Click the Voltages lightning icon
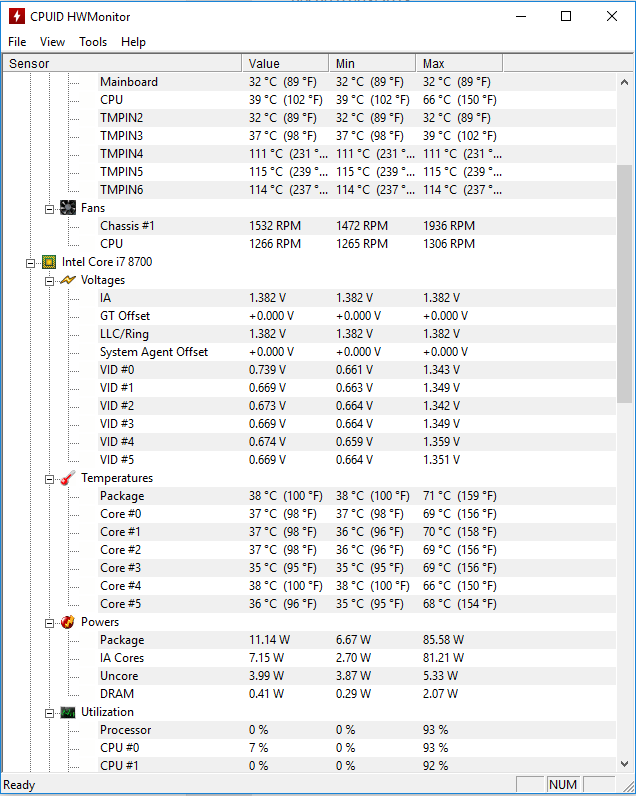The width and height of the screenshot is (636, 796). click(x=68, y=280)
